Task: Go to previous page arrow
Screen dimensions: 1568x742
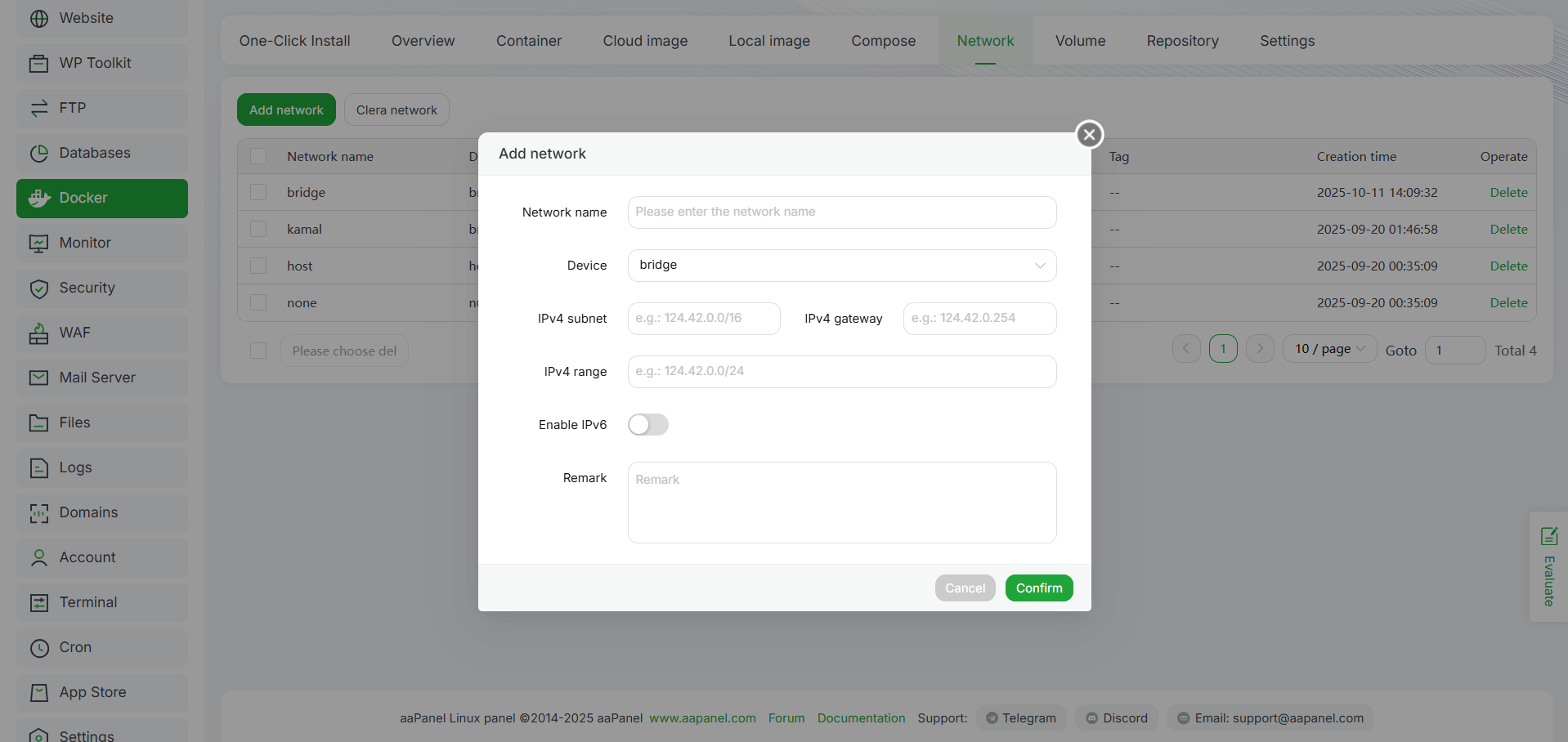Action: 1186,349
